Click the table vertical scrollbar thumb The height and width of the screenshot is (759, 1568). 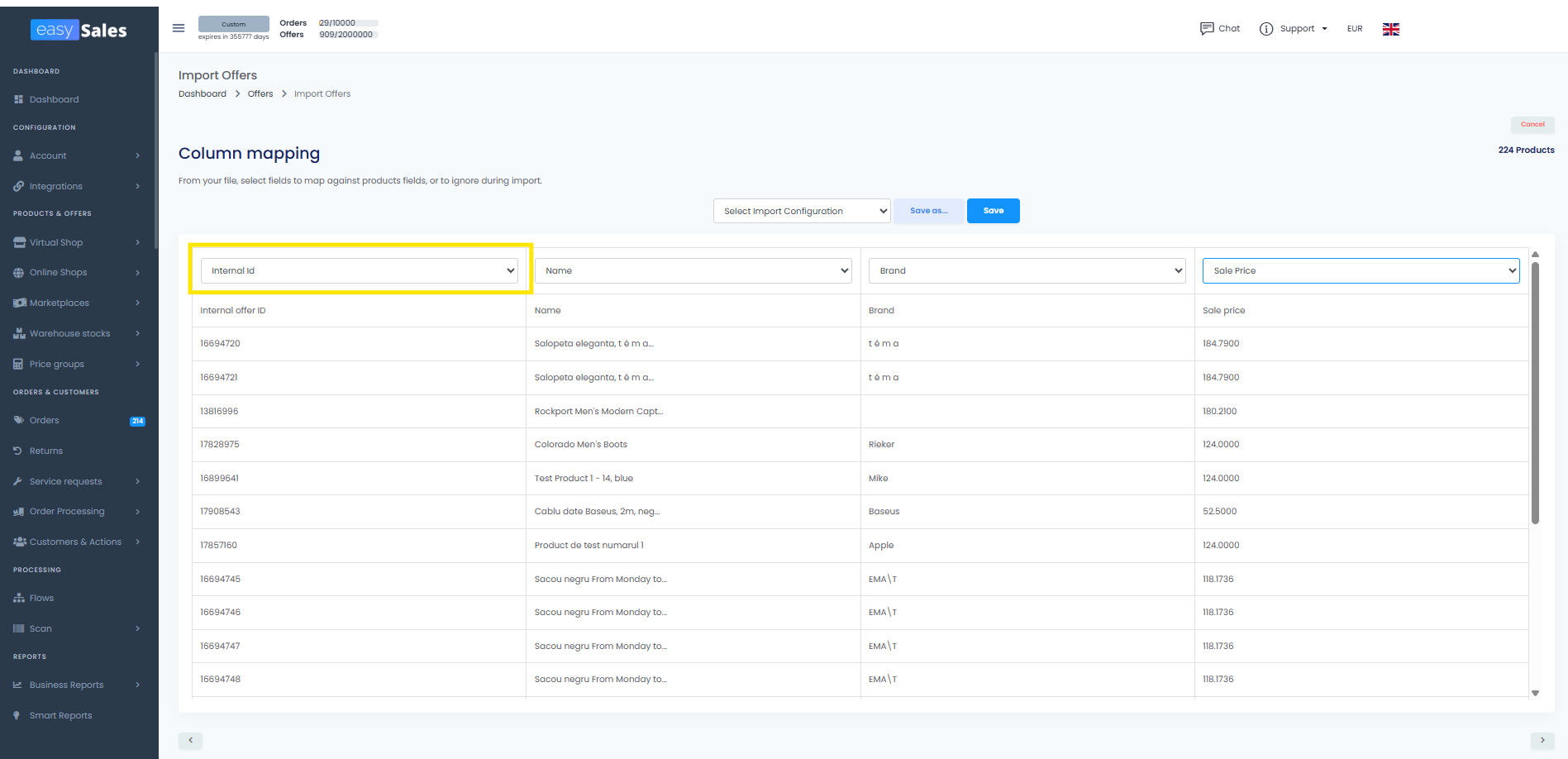pos(1535,393)
